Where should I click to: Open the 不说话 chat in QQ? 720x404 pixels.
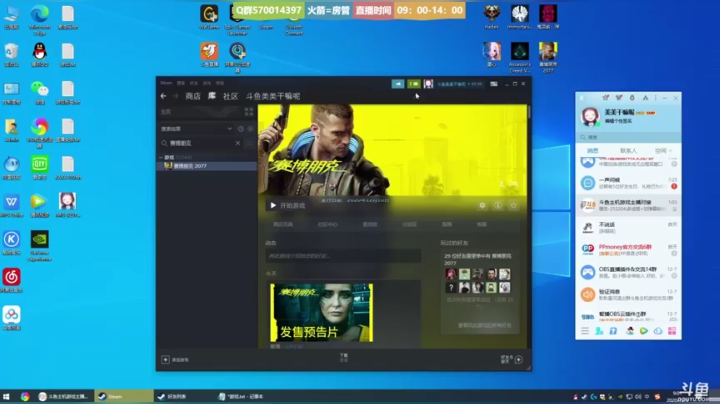(x=628, y=227)
